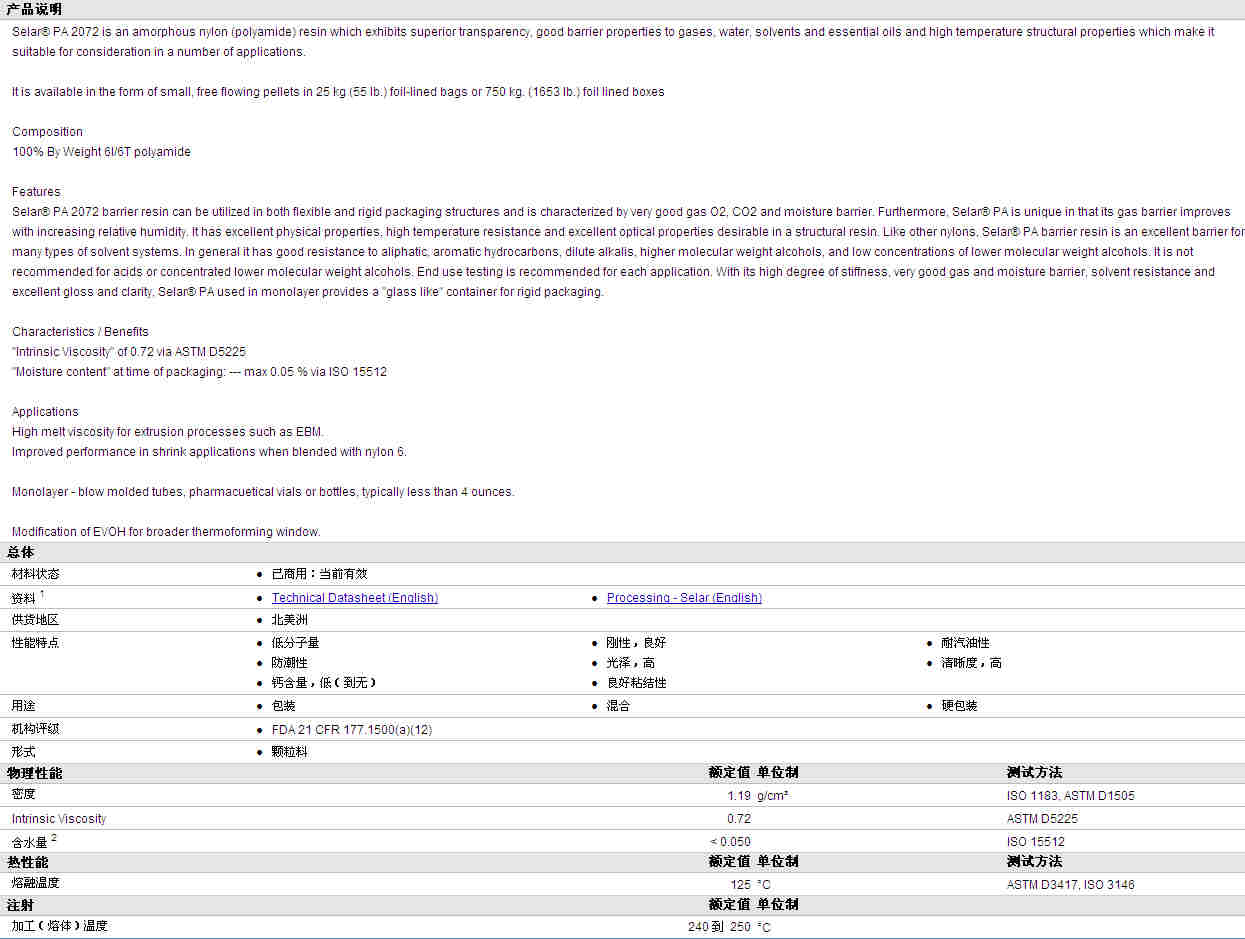Image resolution: width=1245 pixels, height=939 pixels.
Task: Select the FDA 21 CFR 177.1500(a)(12) value
Action: tap(352, 730)
